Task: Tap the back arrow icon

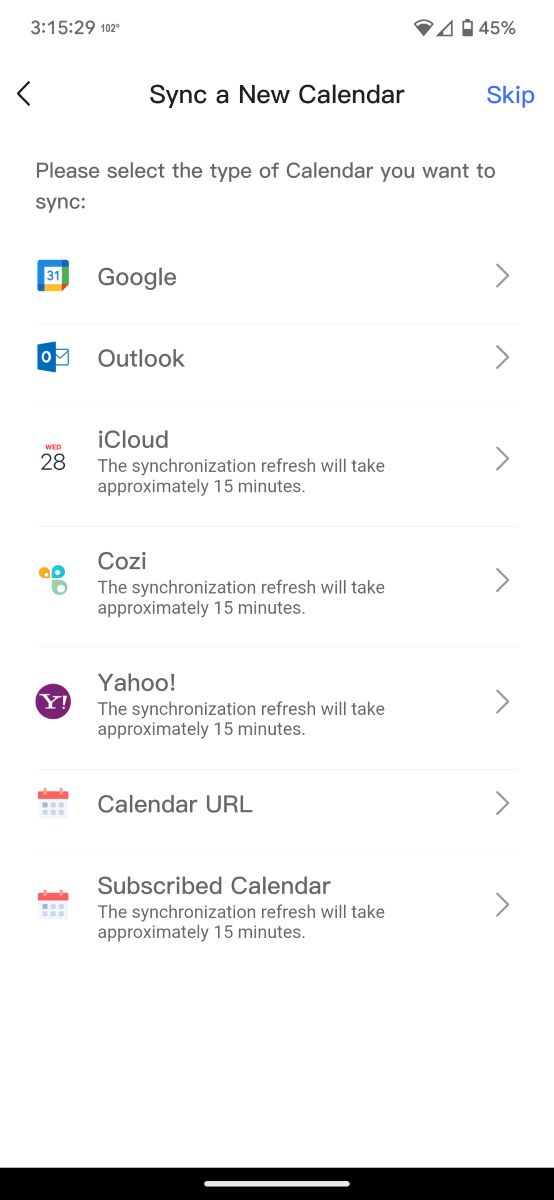Action: click(x=24, y=94)
